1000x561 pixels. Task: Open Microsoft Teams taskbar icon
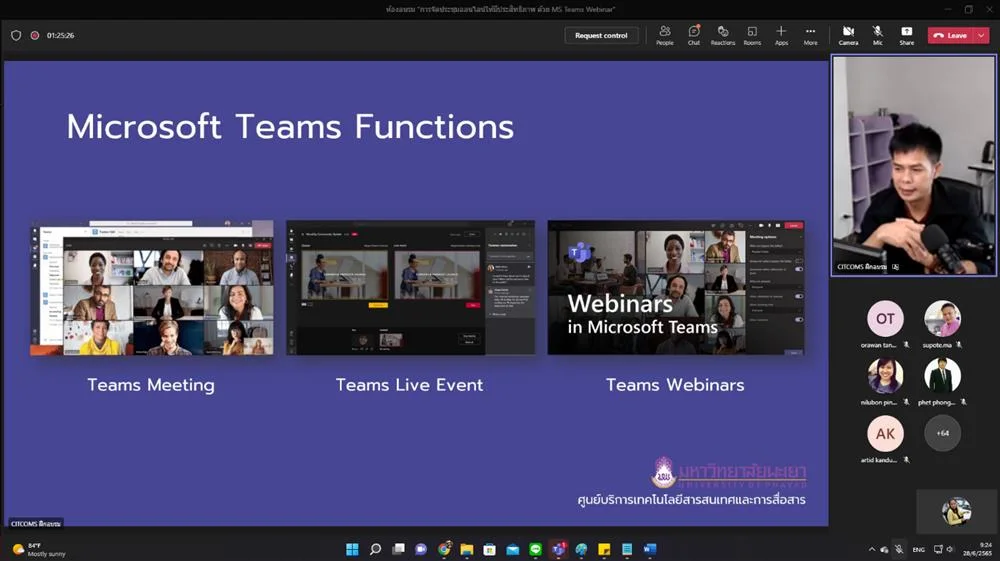click(559, 549)
